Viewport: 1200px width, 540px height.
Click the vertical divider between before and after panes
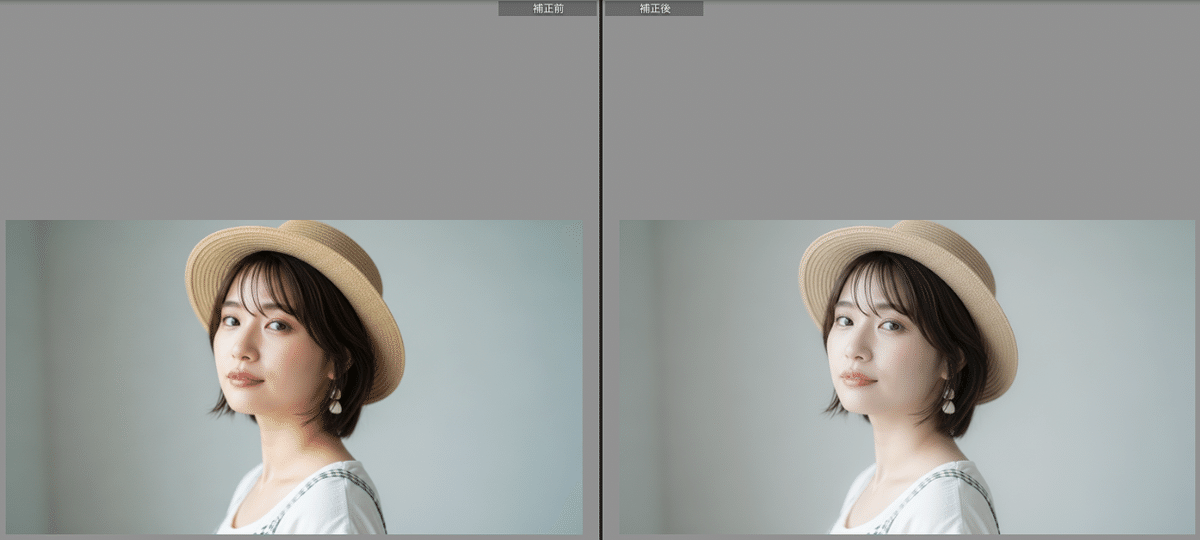tap(600, 270)
